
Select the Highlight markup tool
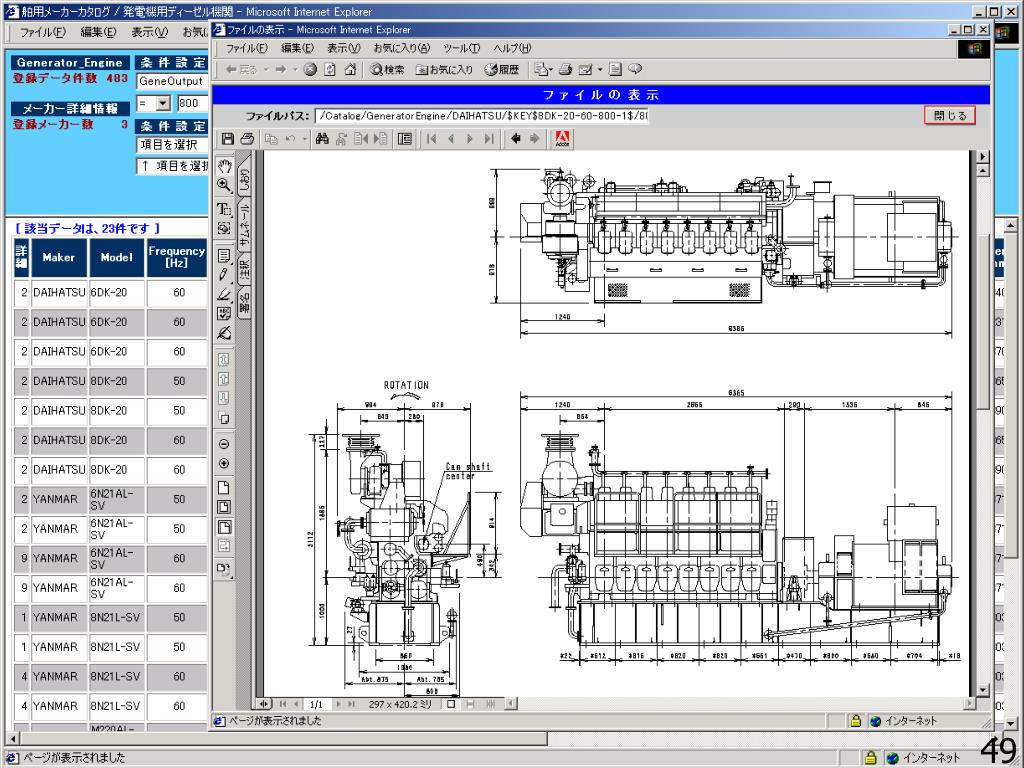(224, 295)
